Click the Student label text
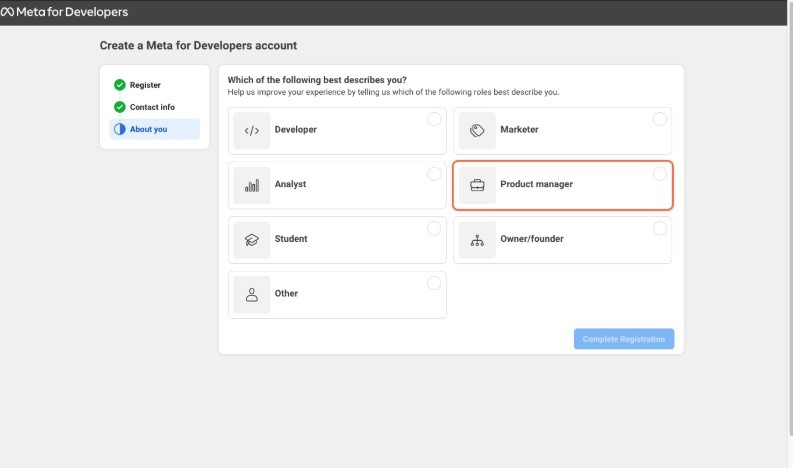Screen dimensions: 793x468 [x=291, y=239]
